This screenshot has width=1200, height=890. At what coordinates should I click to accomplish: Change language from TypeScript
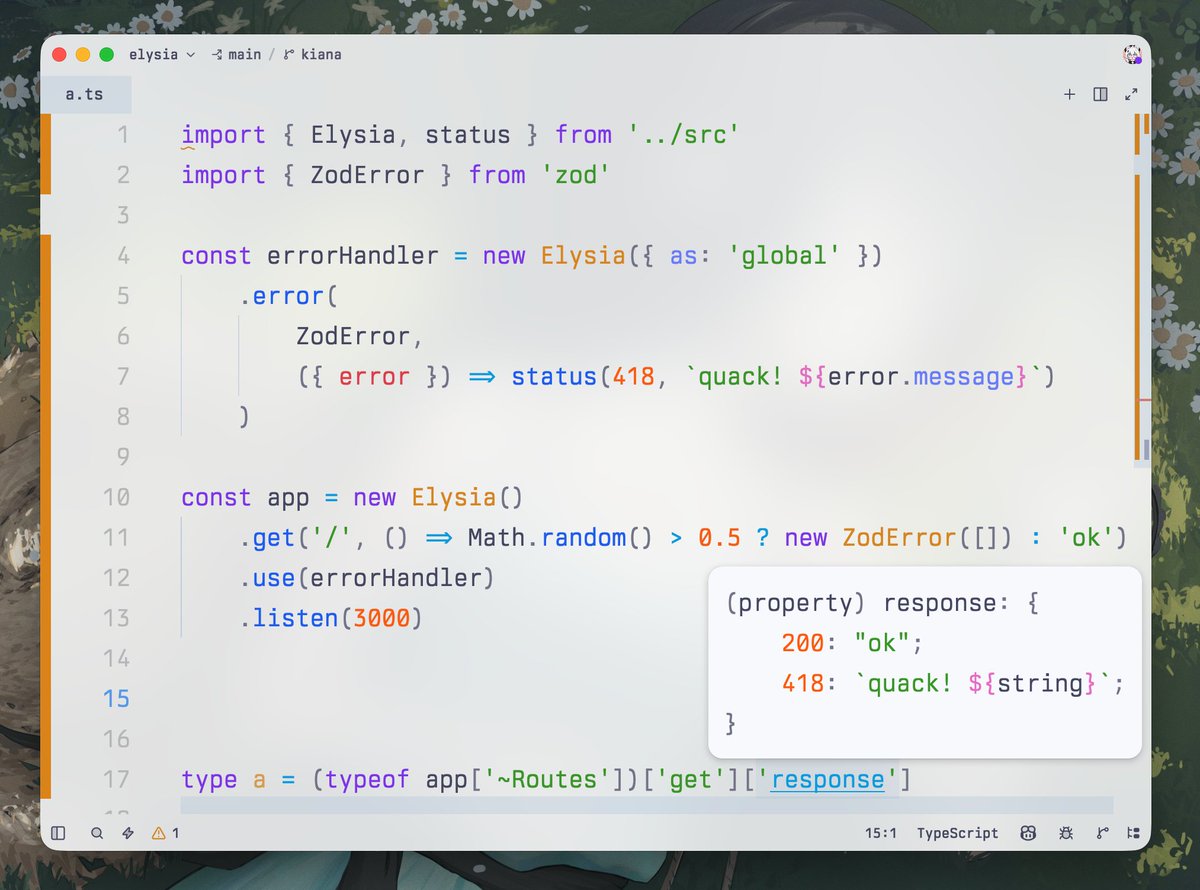(x=957, y=832)
